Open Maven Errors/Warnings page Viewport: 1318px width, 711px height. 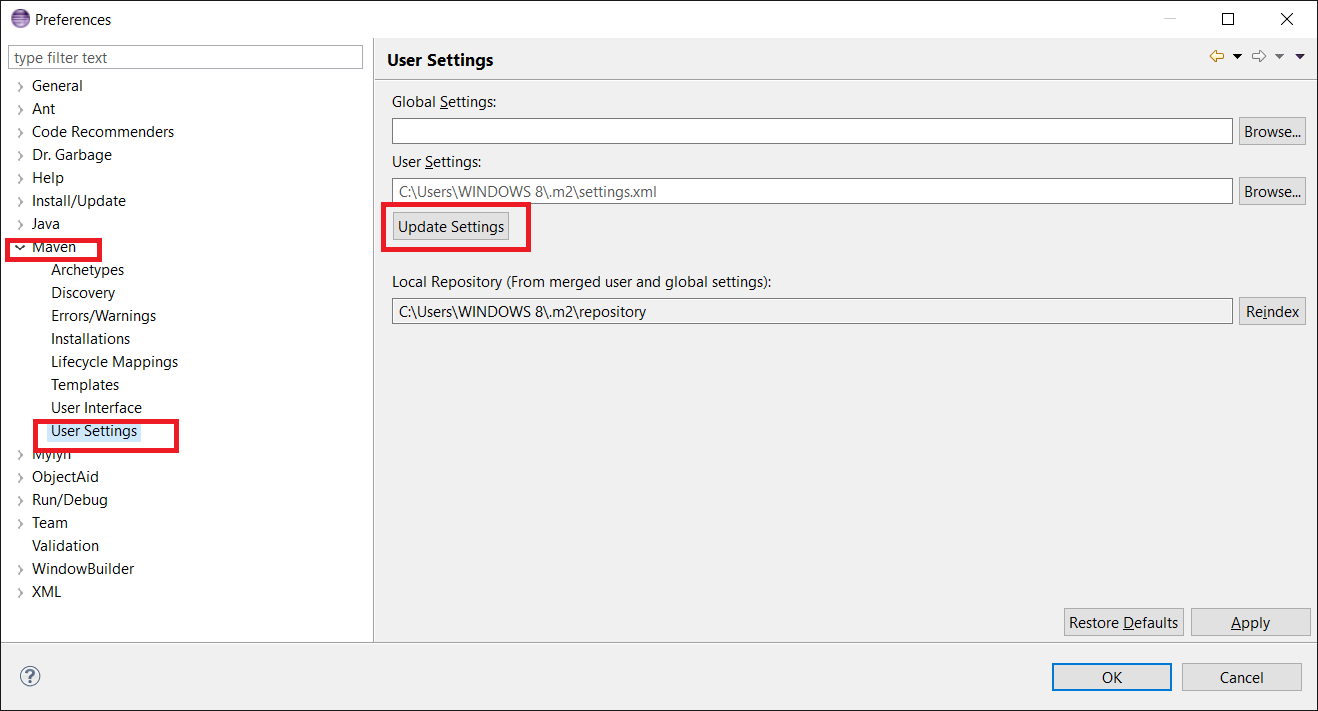tap(104, 316)
